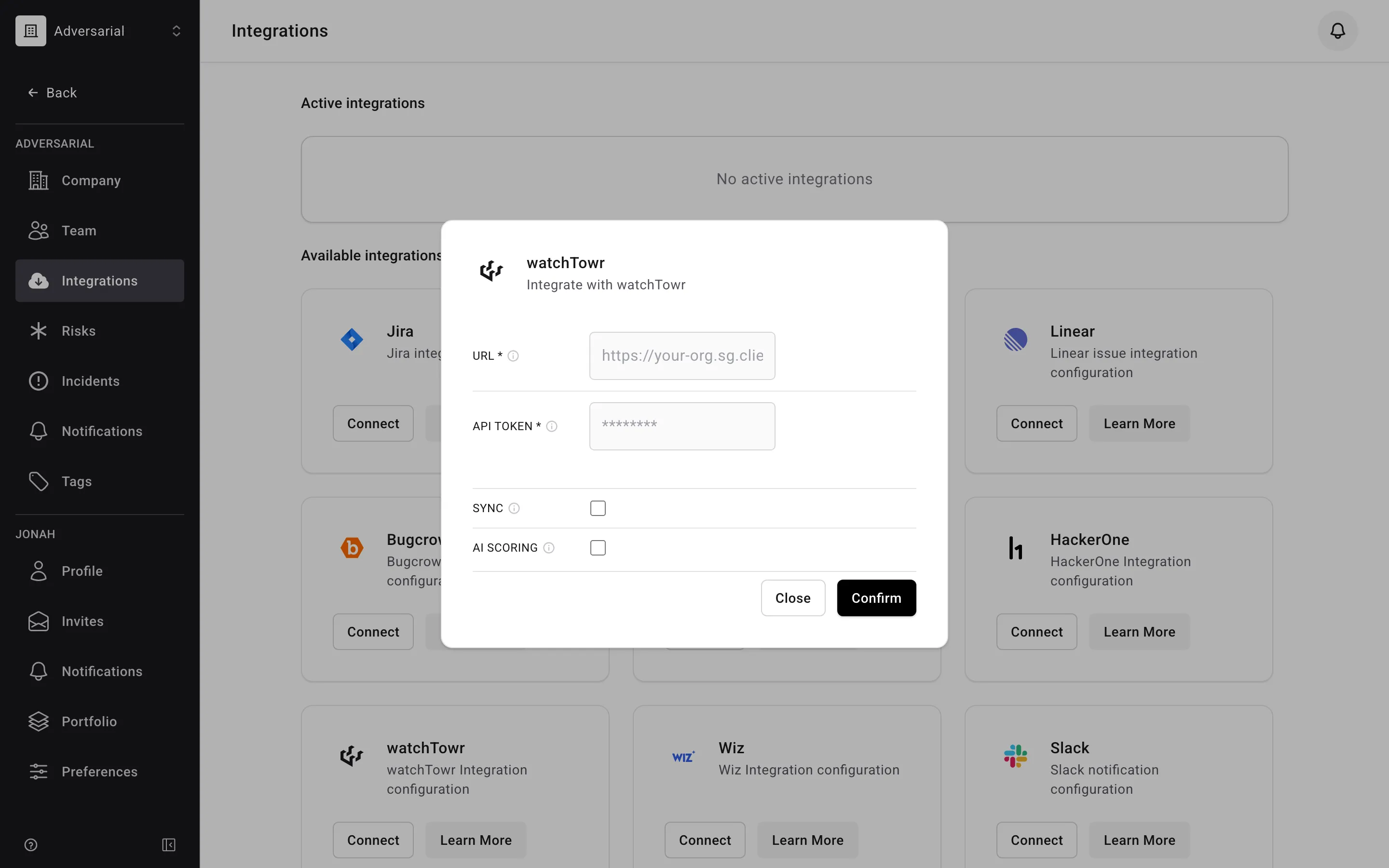Learn more about Slack
Viewport: 1389px width, 868px height.
(x=1139, y=841)
